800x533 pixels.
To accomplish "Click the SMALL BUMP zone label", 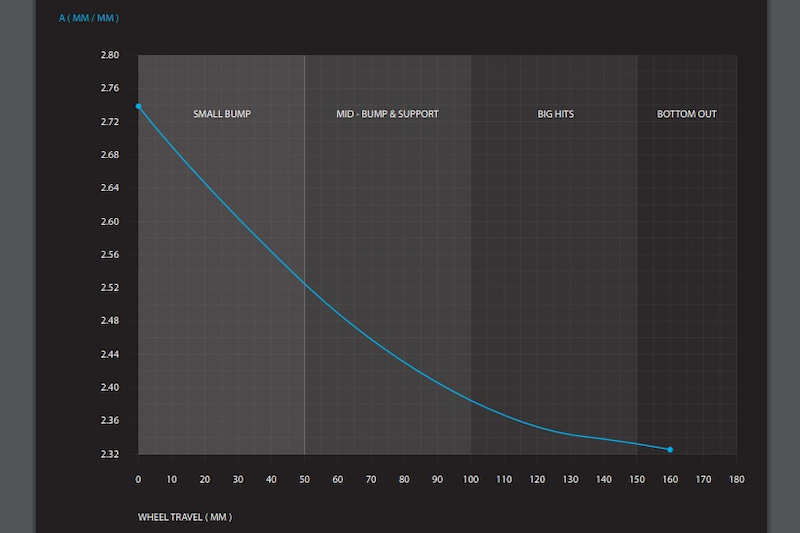I will pos(221,114).
